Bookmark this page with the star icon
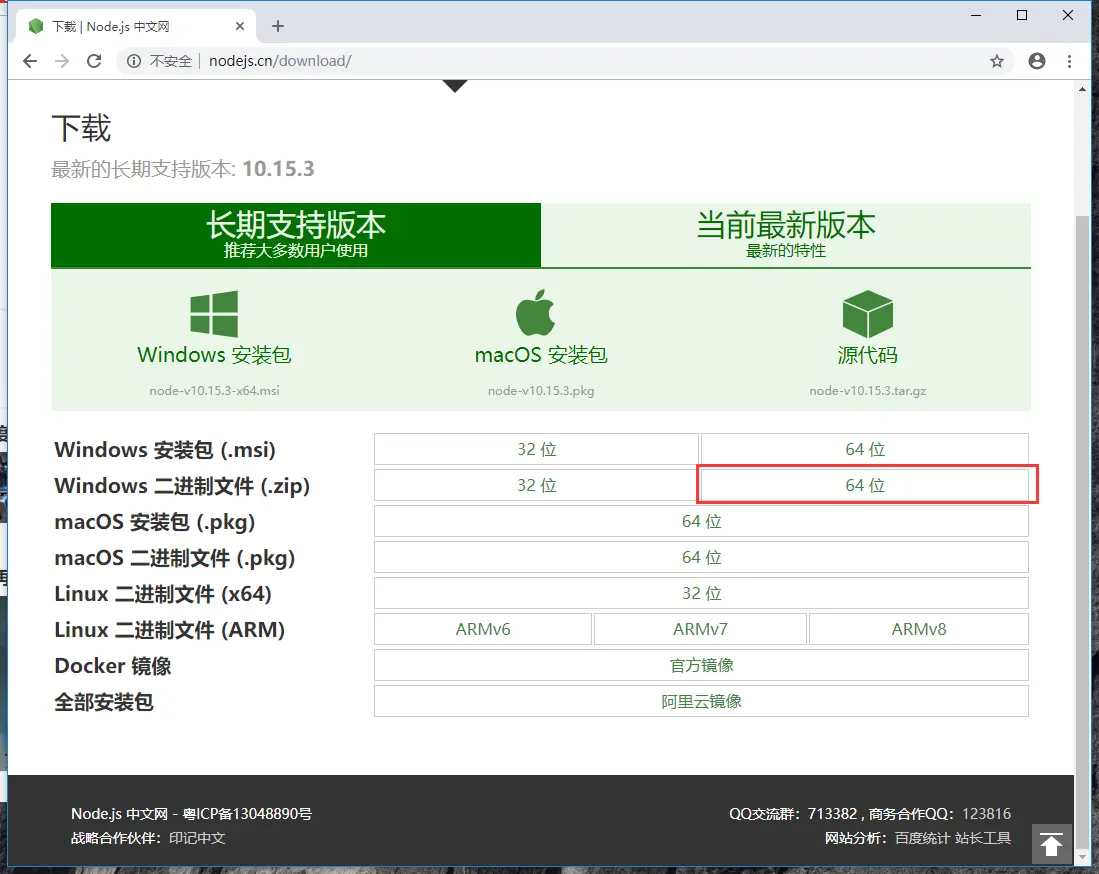This screenshot has height=874, width=1099. pyautogui.click(x=997, y=61)
